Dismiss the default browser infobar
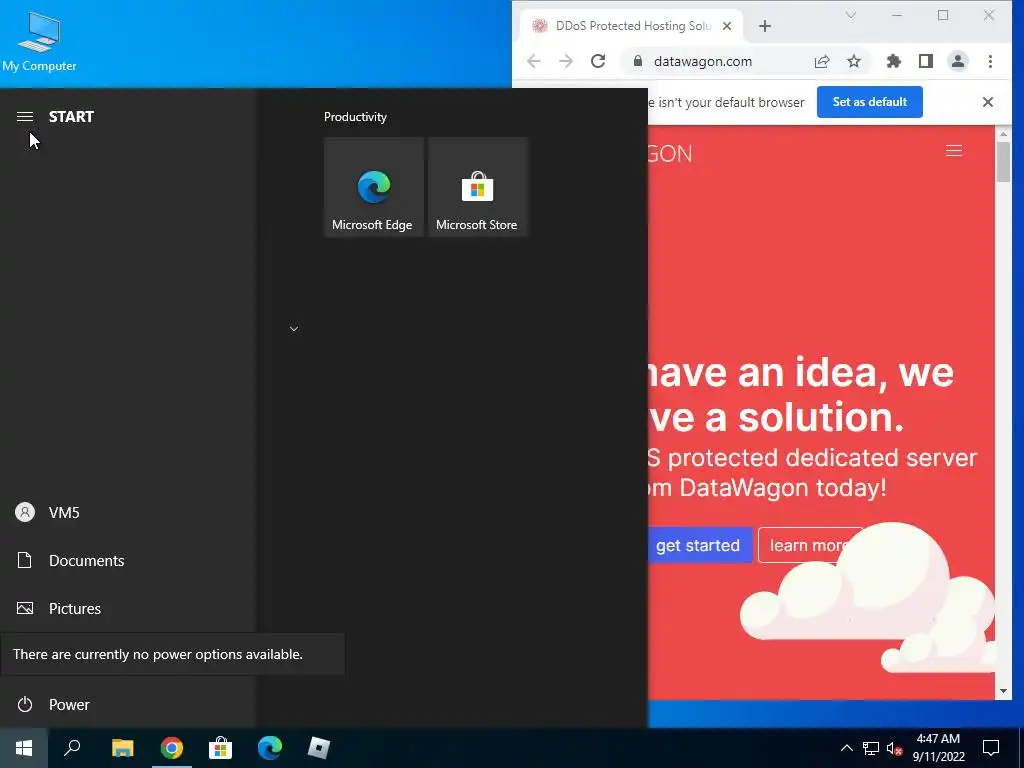The image size is (1024, 768). coord(987,102)
